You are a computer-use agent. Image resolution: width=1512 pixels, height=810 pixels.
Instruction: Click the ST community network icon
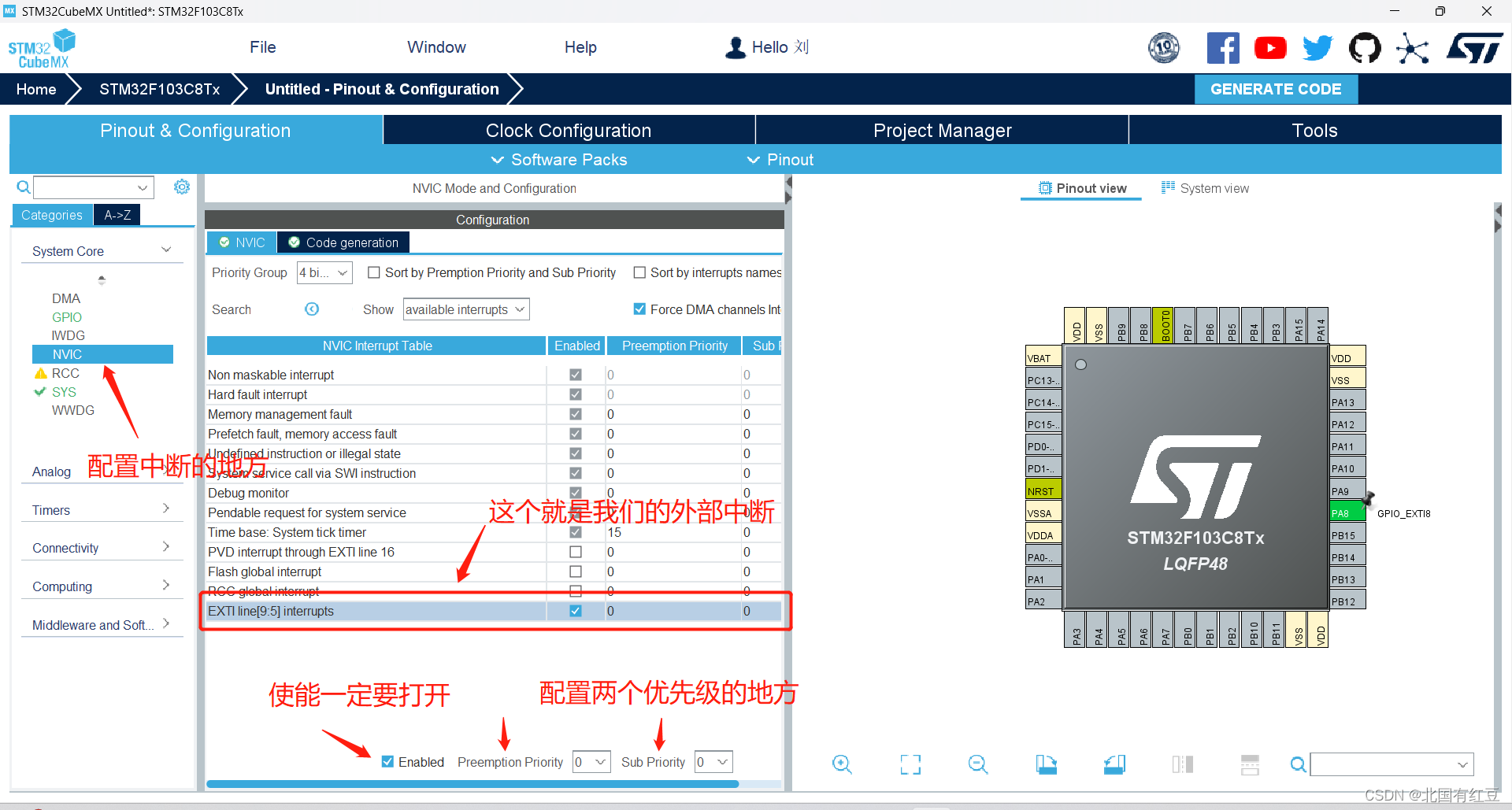[1413, 49]
